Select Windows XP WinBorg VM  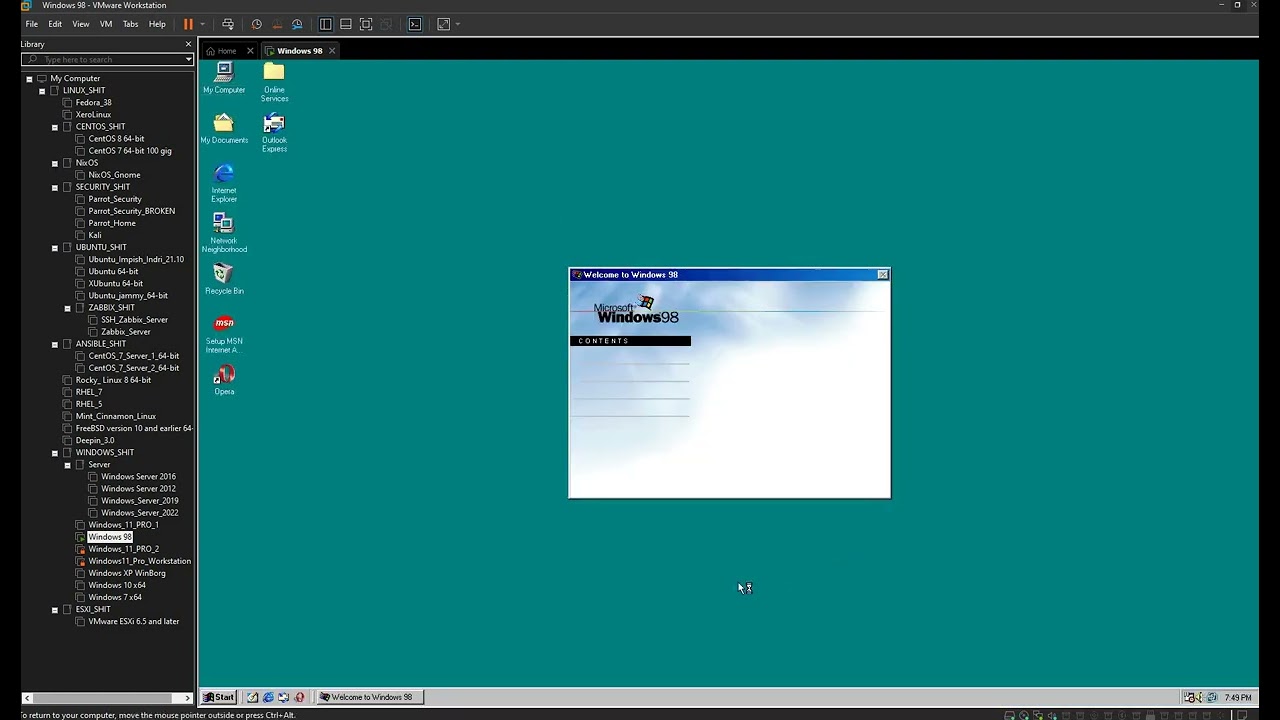pyautogui.click(x=127, y=574)
